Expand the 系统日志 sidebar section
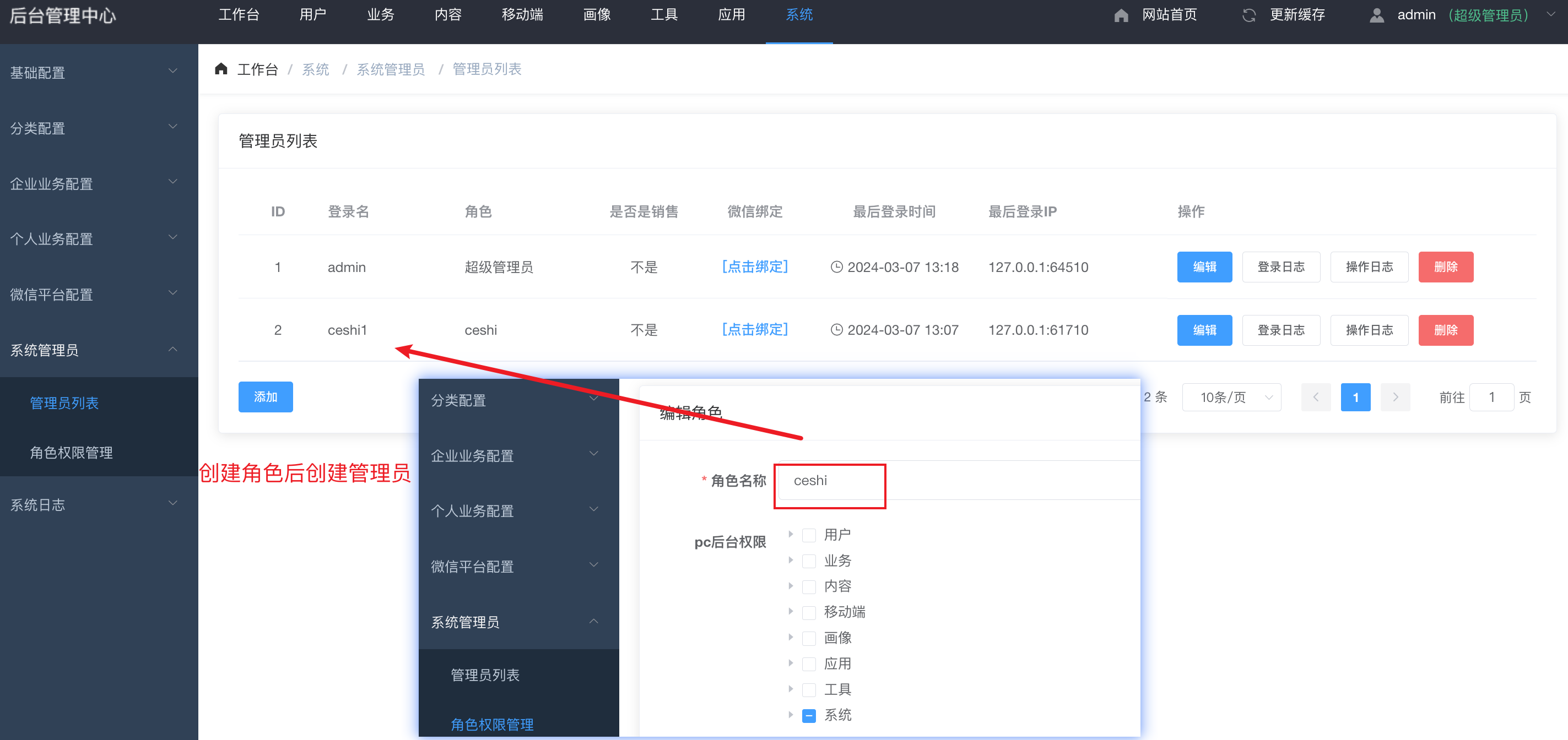1568x740 pixels. [172, 503]
